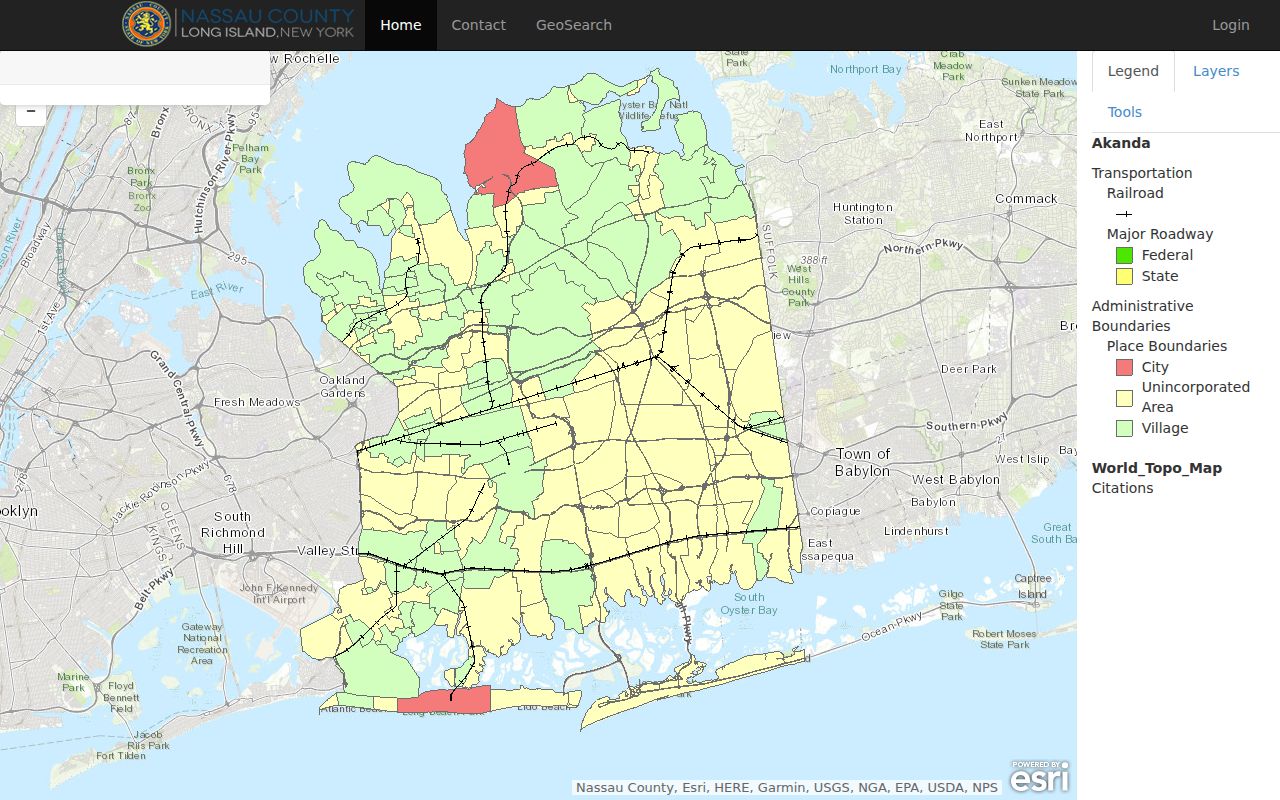Image resolution: width=1280 pixels, height=800 pixels.
Task: Click the South Oyster Bay map label
Action: point(749,604)
